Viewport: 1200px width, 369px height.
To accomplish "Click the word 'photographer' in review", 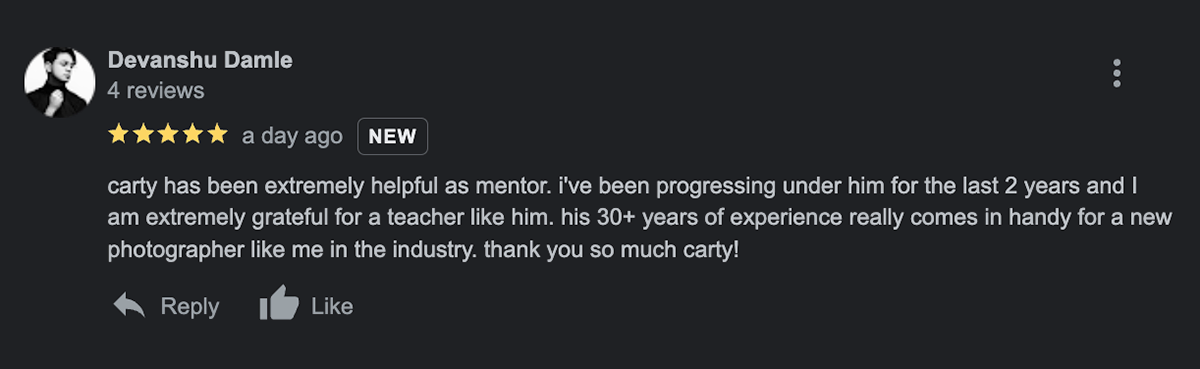I will coord(168,247).
